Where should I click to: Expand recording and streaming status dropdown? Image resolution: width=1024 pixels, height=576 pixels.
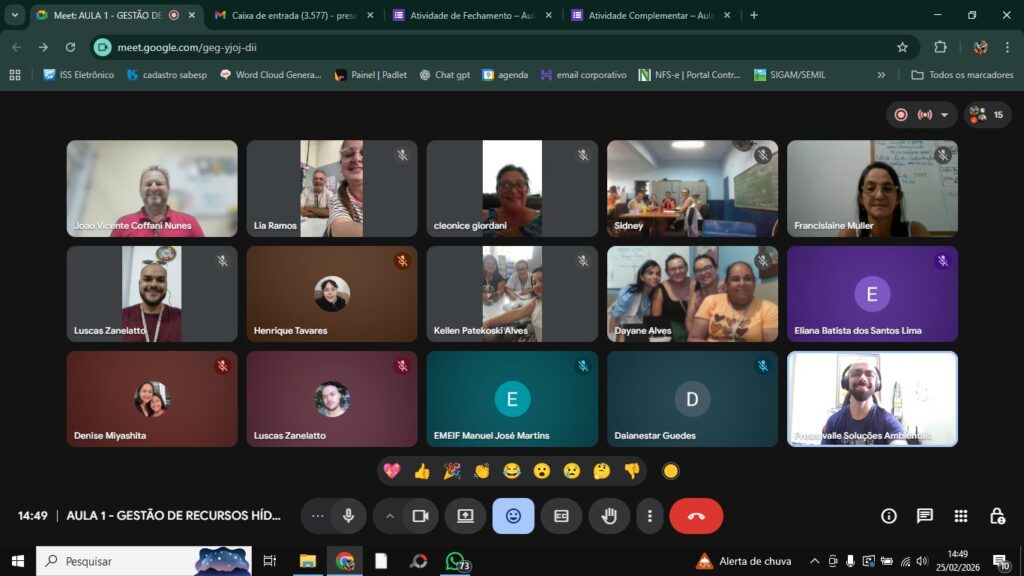pos(944,115)
